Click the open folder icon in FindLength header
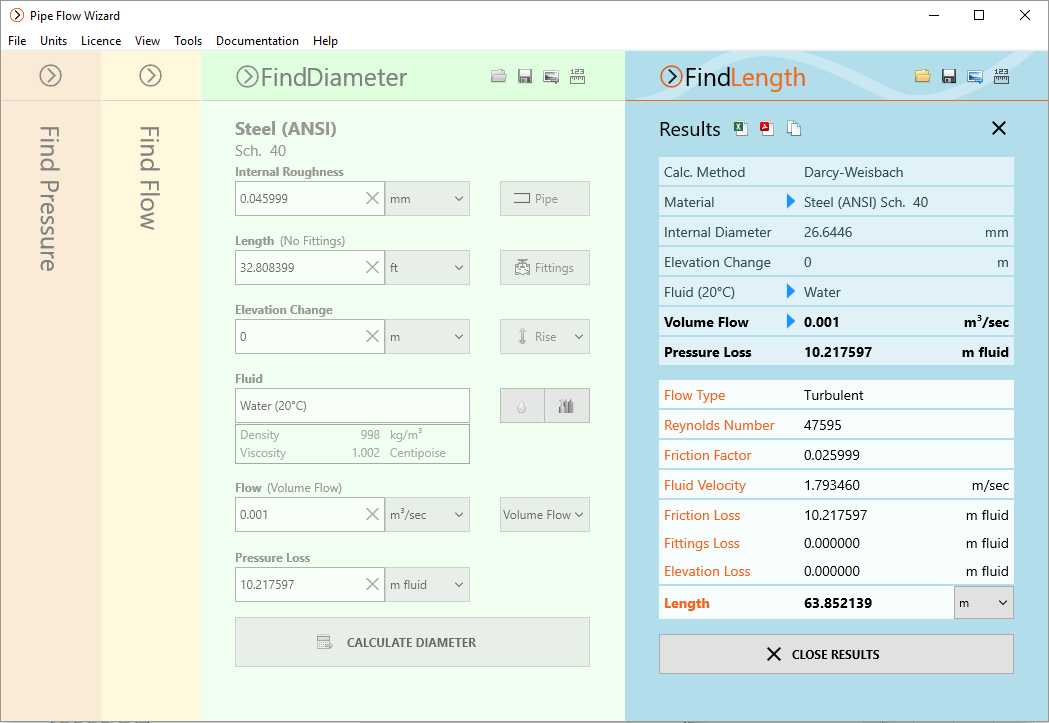This screenshot has height=723, width=1049. click(x=923, y=76)
